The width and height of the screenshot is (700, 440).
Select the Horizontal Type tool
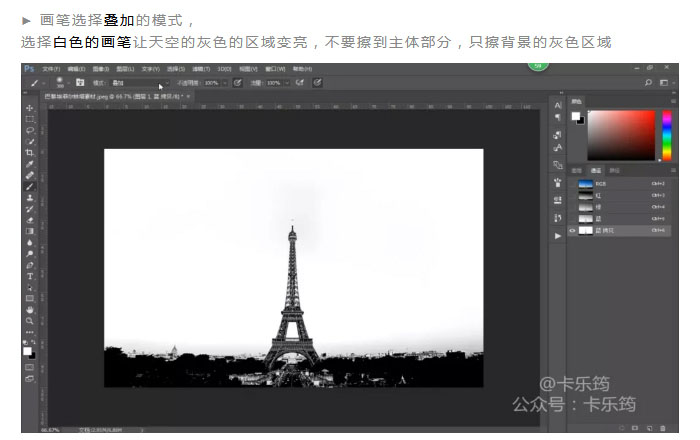pyautogui.click(x=30, y=276)
